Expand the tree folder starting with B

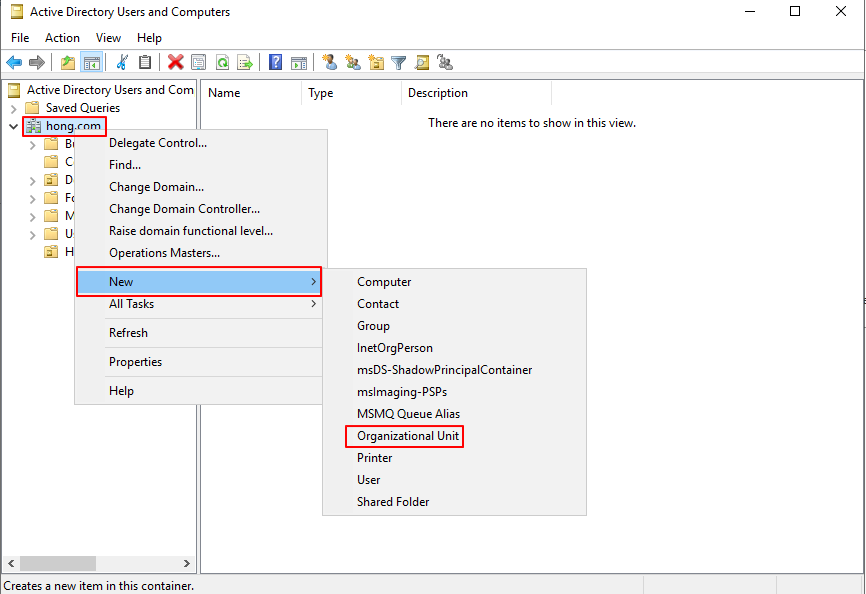pyautogui.click(x=33, y=145)
